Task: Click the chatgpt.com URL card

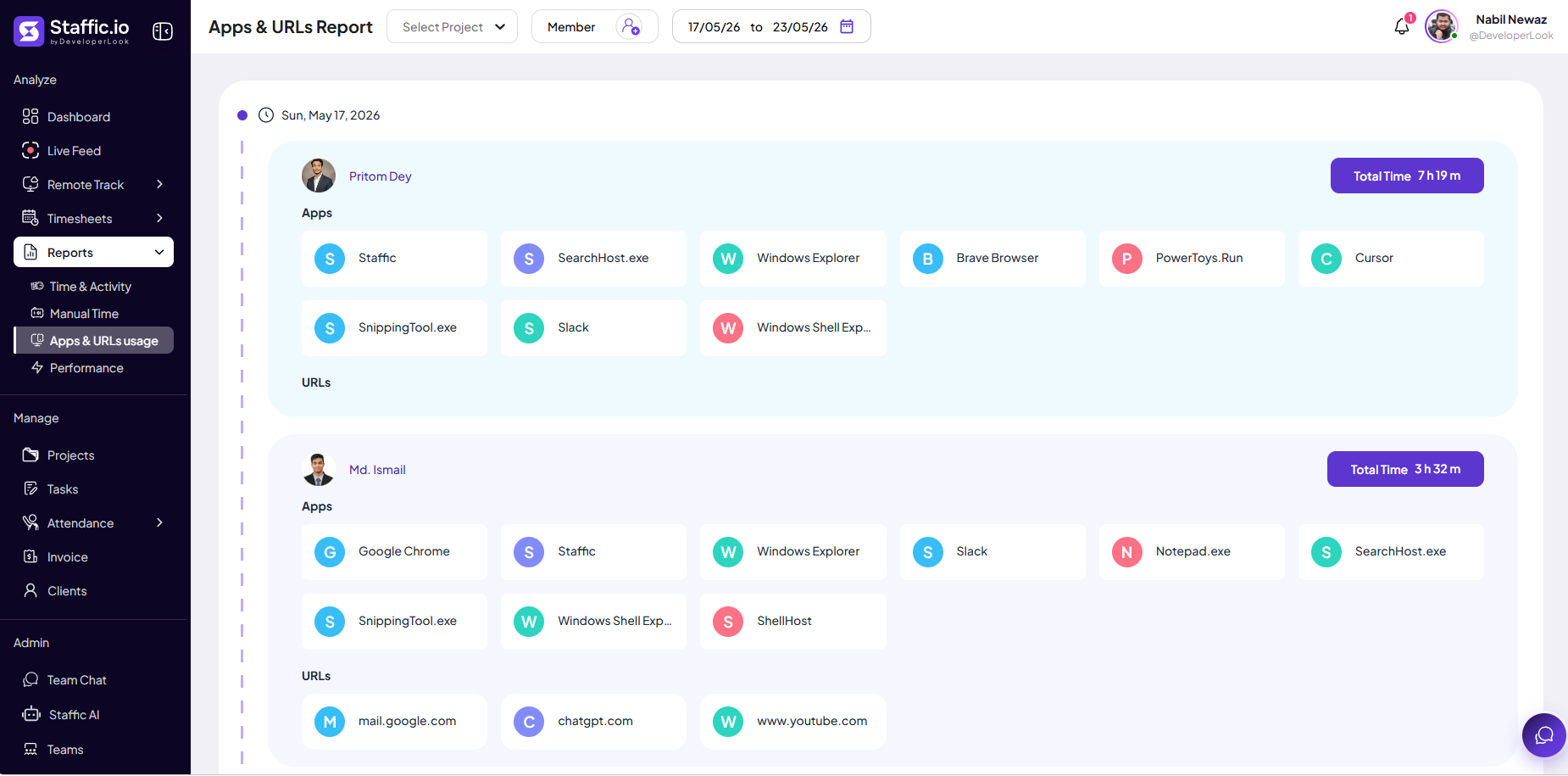Action: coord(593,722)
